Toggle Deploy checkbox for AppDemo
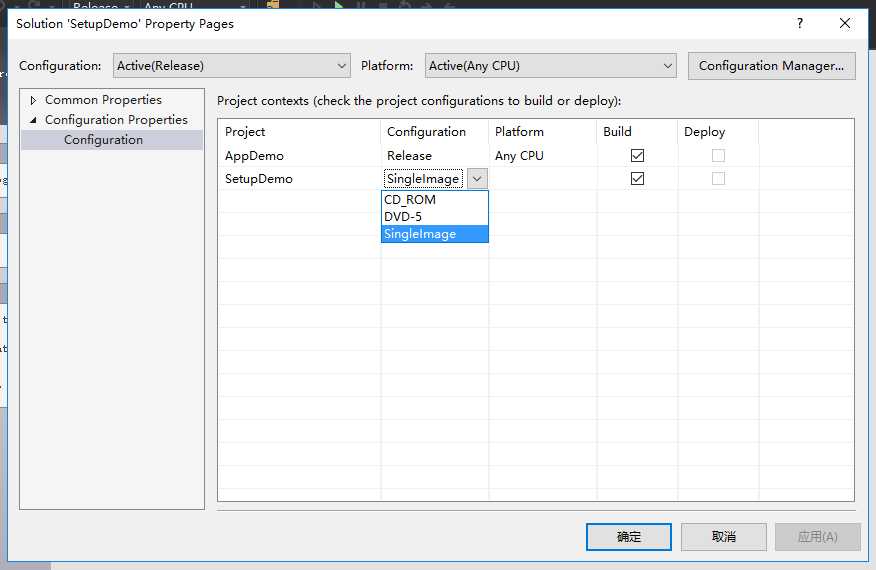 [x=718, y=155]
